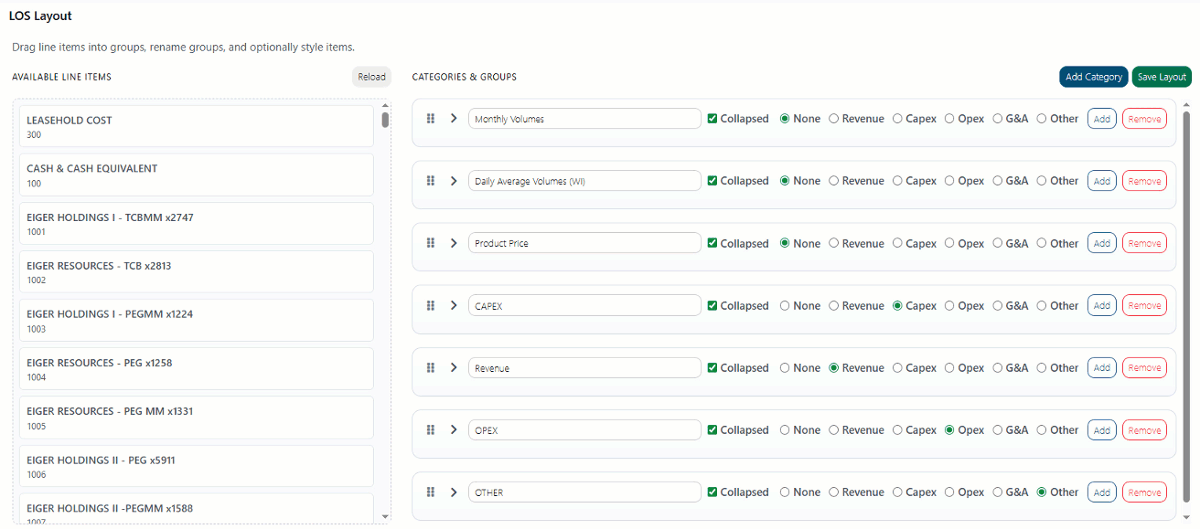Image resolution: width=1200 pixels, height=529 pixels.
Task: Select G&A radio for Revenue row
Action: pyautogui.click(x=997, y=368)
